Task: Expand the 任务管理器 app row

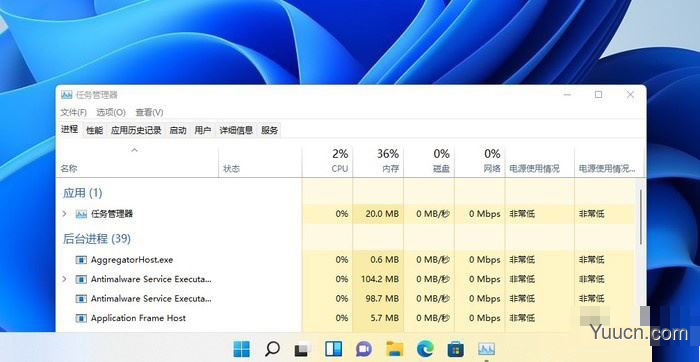Action: pos(64,214)
